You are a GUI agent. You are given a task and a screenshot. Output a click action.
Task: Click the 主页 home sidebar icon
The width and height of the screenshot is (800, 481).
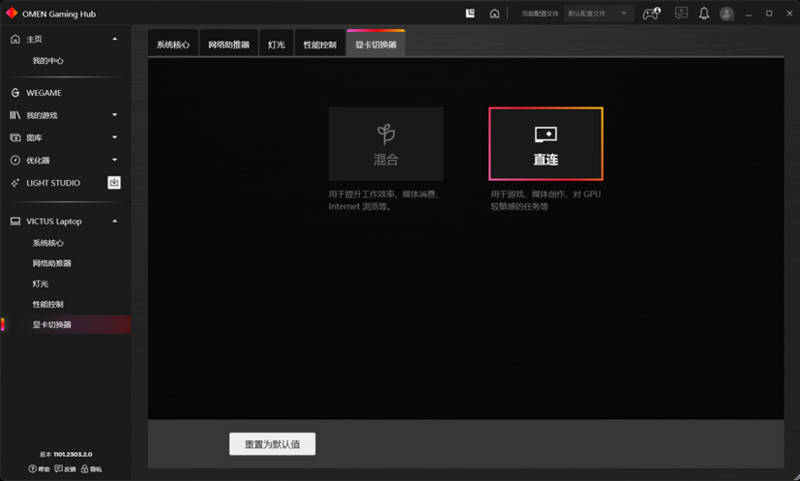pos(15,39)
